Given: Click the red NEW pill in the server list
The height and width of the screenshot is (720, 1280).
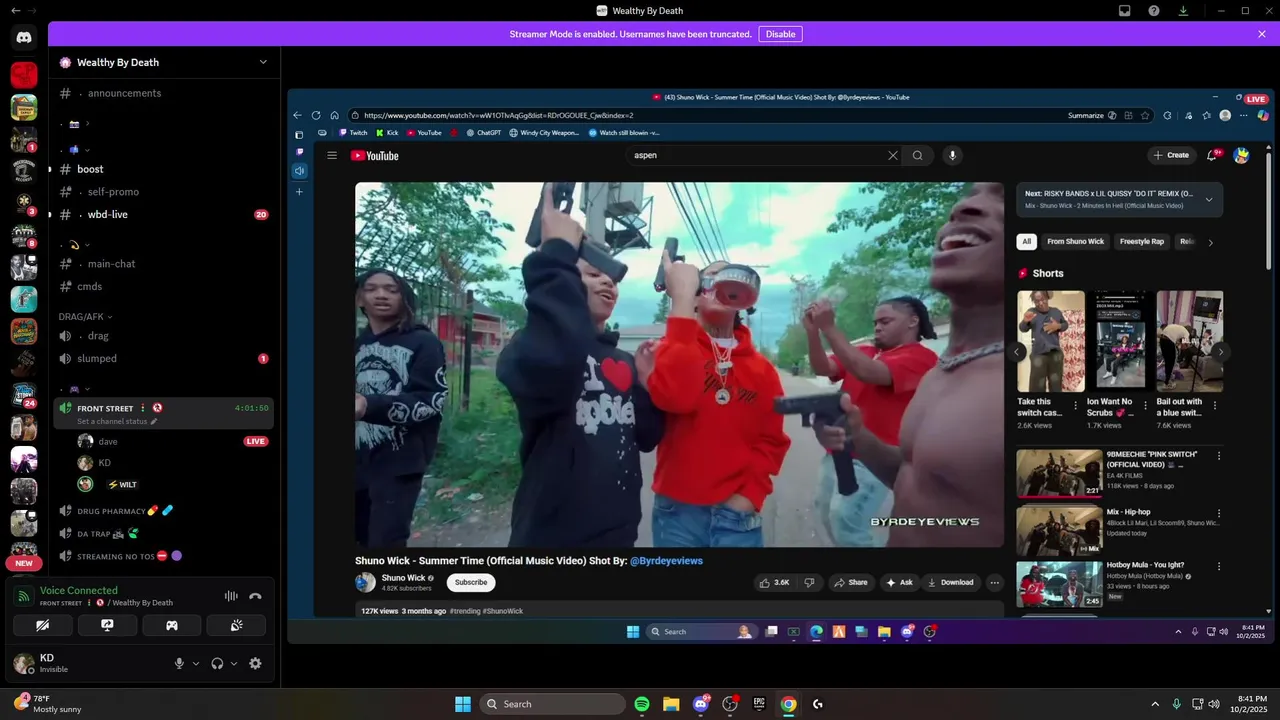Looking at the screenshot, I should pyautogui.click(x=24, y=563).
